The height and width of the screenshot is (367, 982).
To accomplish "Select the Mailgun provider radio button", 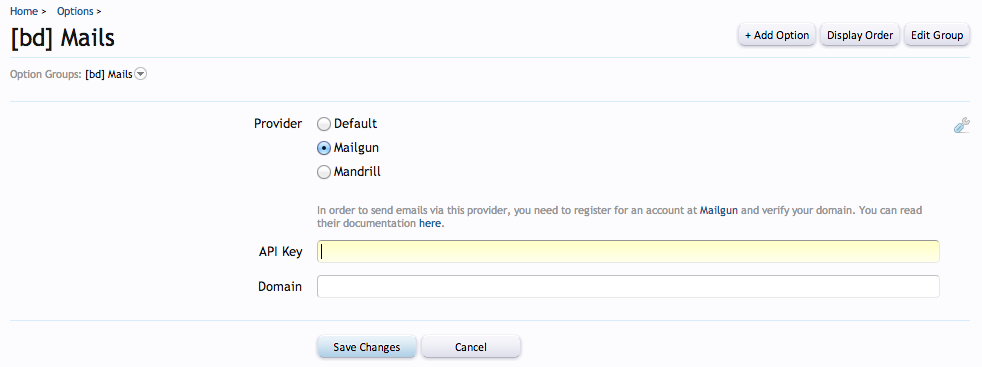I will pos(324,148).
